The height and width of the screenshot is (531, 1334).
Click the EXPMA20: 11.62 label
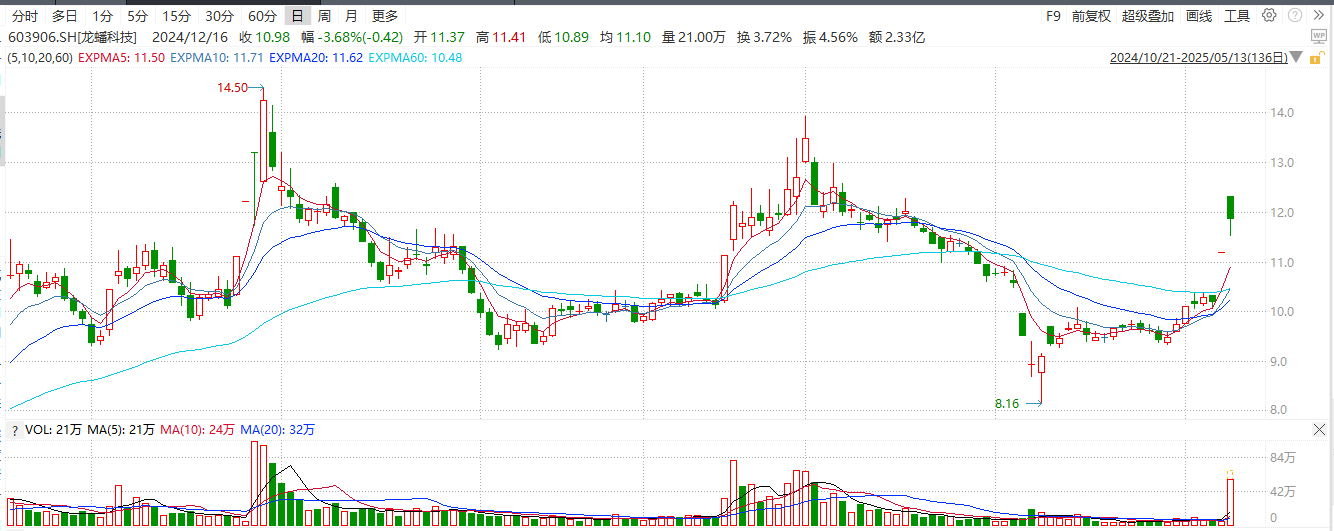[x=316, y=58]
